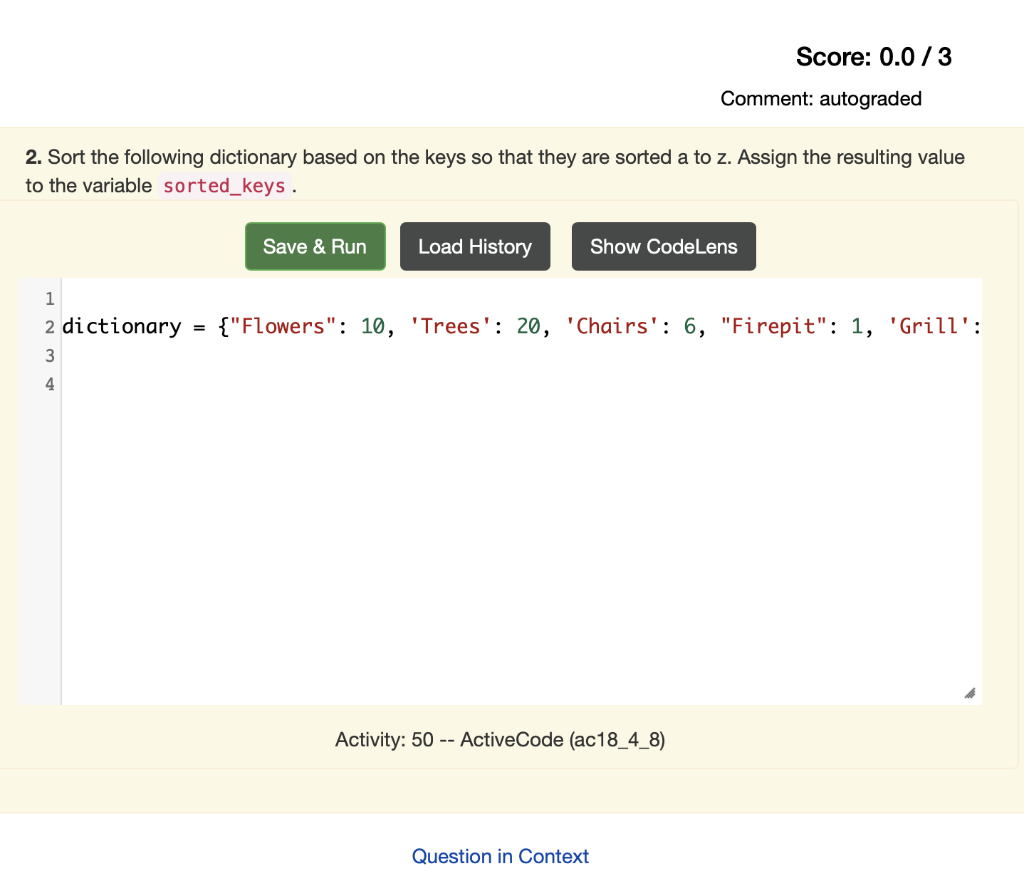
Task: Click the highlighted sorted_keys variable name
Action: [x=224, y=185]
